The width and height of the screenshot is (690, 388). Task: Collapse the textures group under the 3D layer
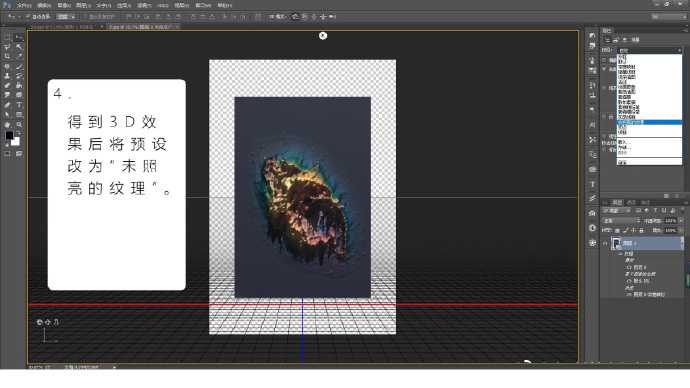click(x=620, y=254)
